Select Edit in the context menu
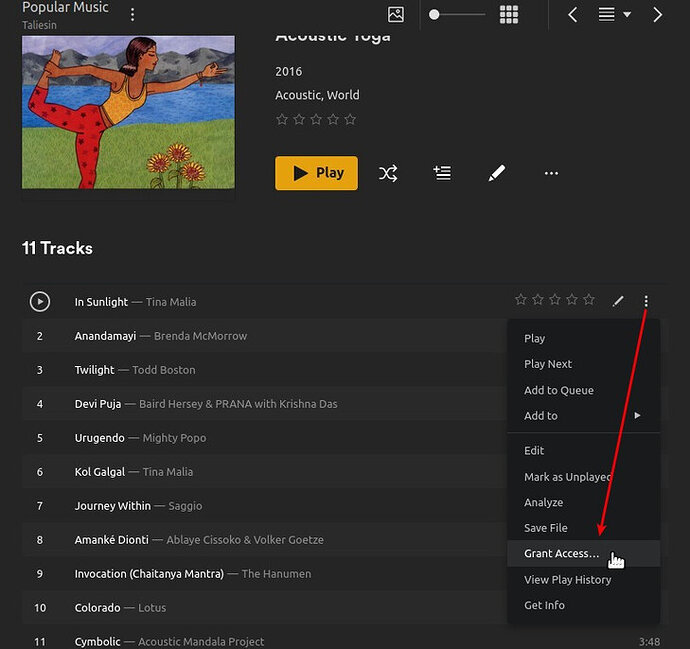This screenshot has width=690, height=649. [584, 451]
